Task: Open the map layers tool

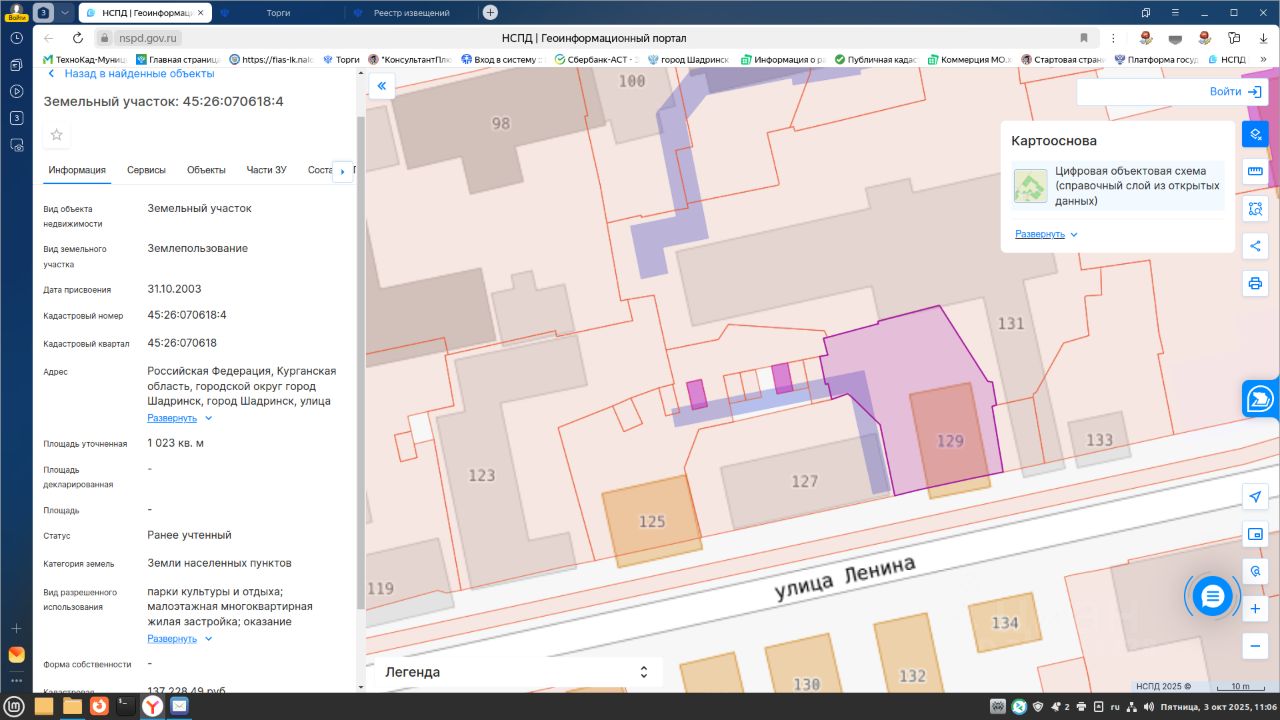Action: point(1255,134)
